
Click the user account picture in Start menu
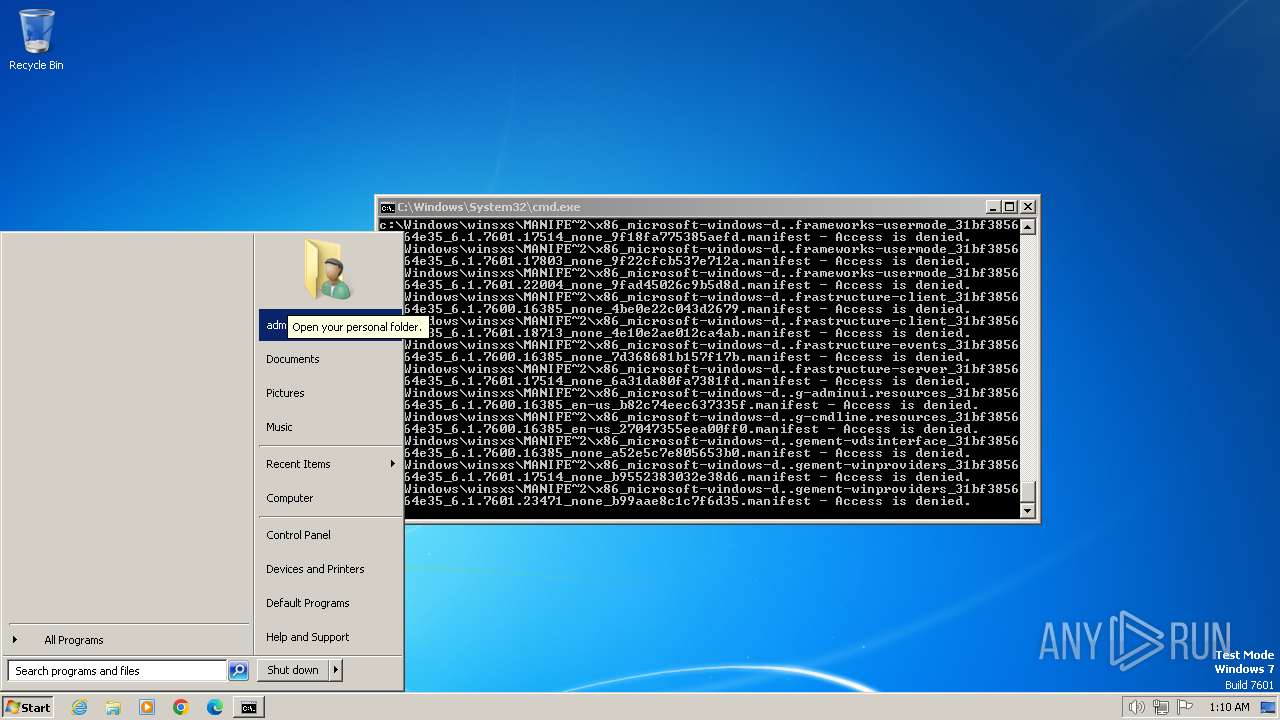[328, 269]
